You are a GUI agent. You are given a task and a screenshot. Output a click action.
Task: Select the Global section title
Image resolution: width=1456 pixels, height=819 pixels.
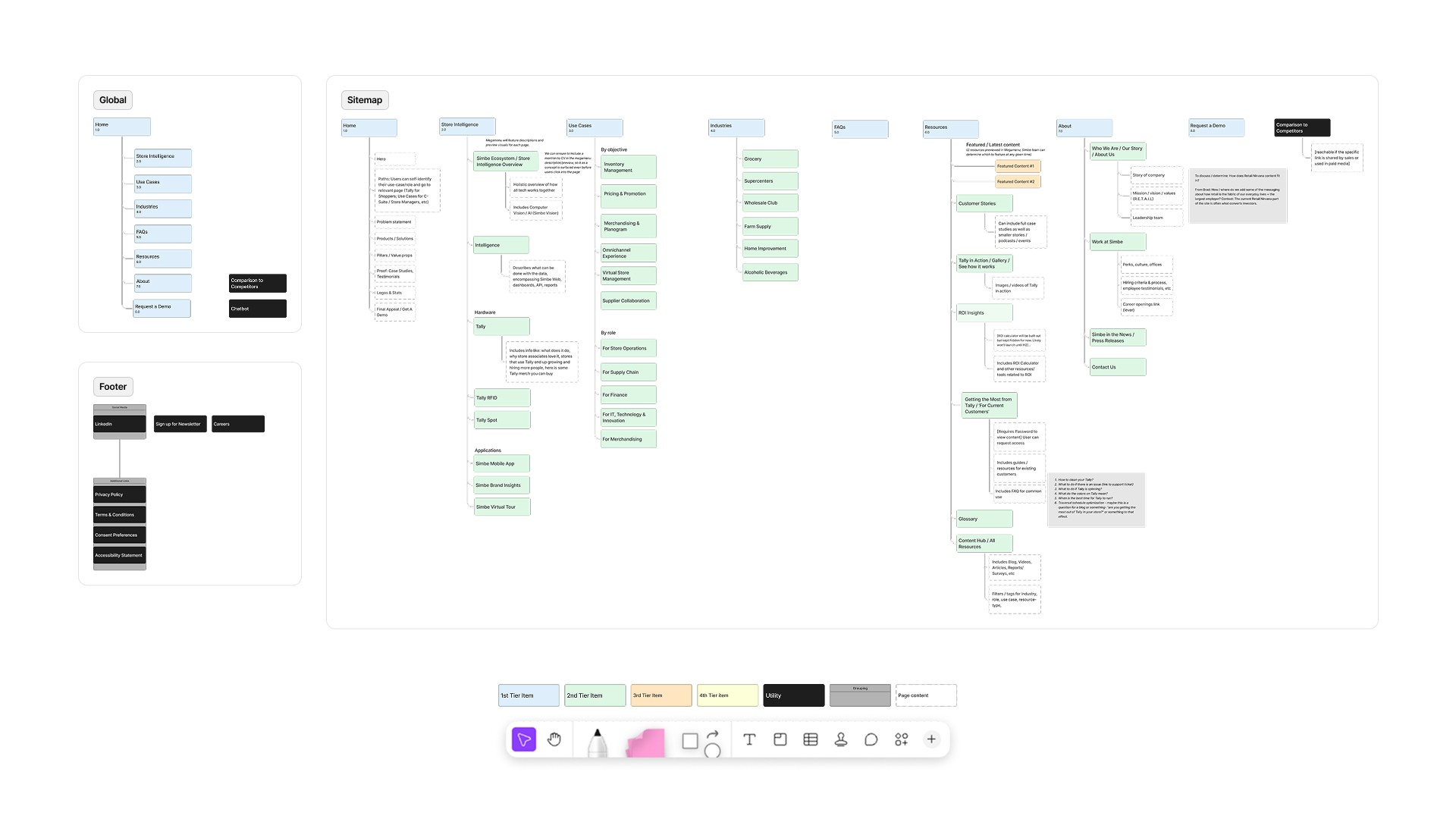(112, 100)
